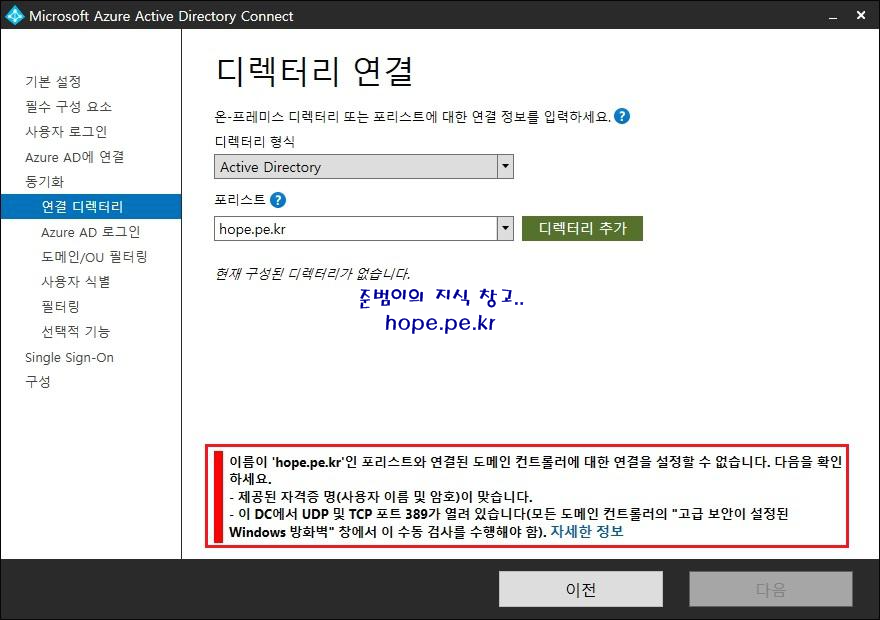Select 필수 구성 요소 in sidebar

click(68, 106)
